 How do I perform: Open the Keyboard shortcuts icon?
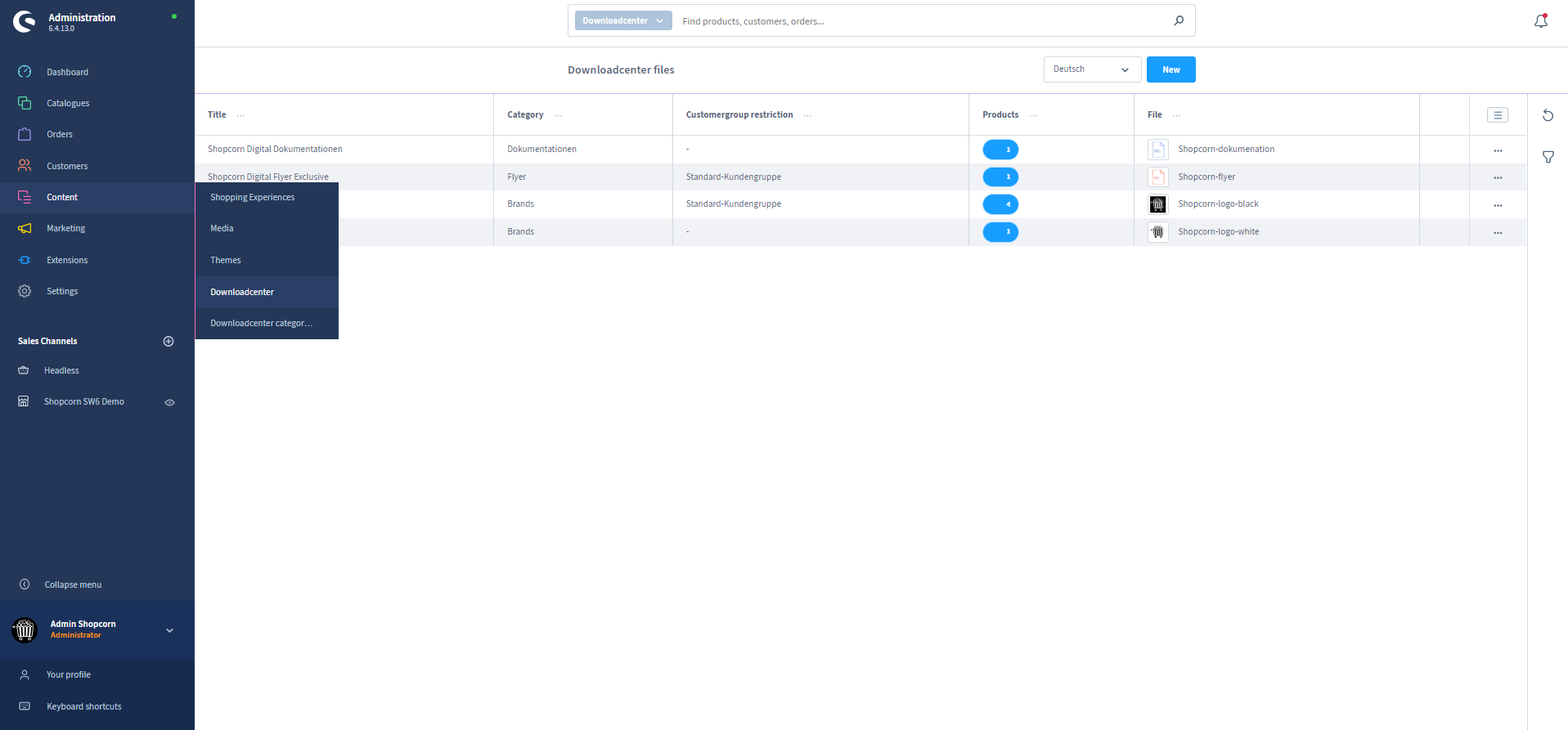pyautogui.click(x=25, y=706)
